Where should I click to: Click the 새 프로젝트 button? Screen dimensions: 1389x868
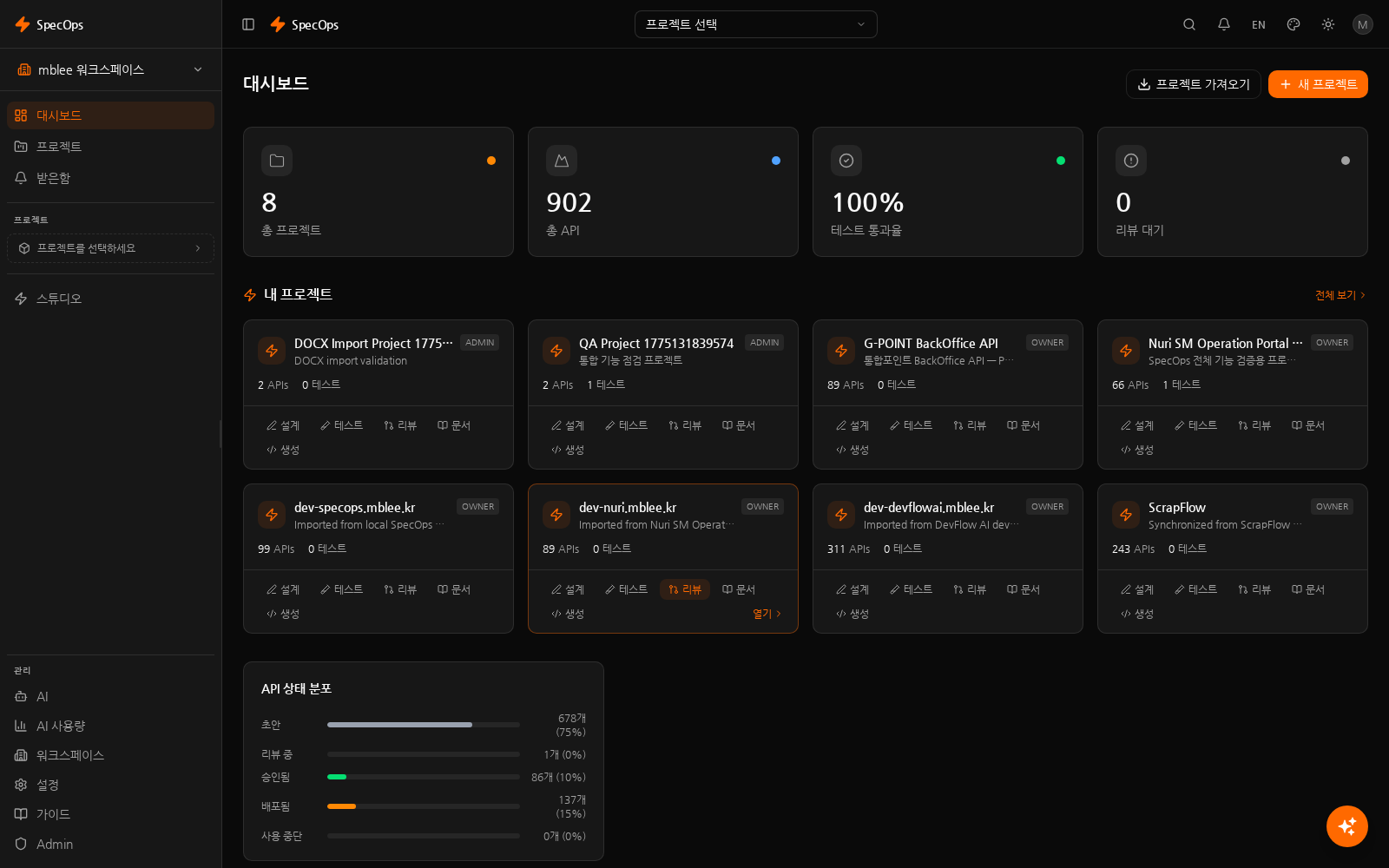(1318, 84)
